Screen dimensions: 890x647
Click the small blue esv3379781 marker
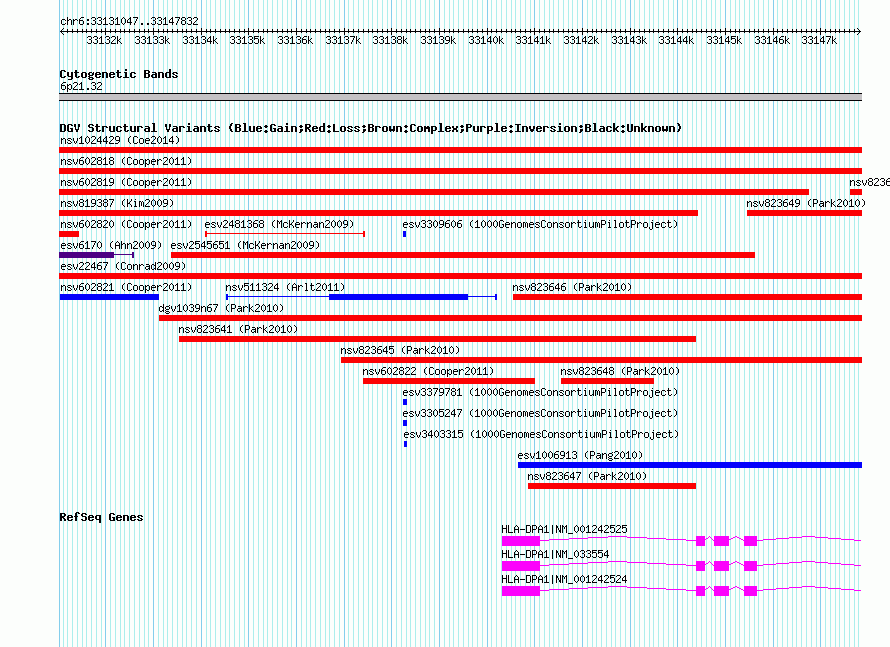point(405,402)
